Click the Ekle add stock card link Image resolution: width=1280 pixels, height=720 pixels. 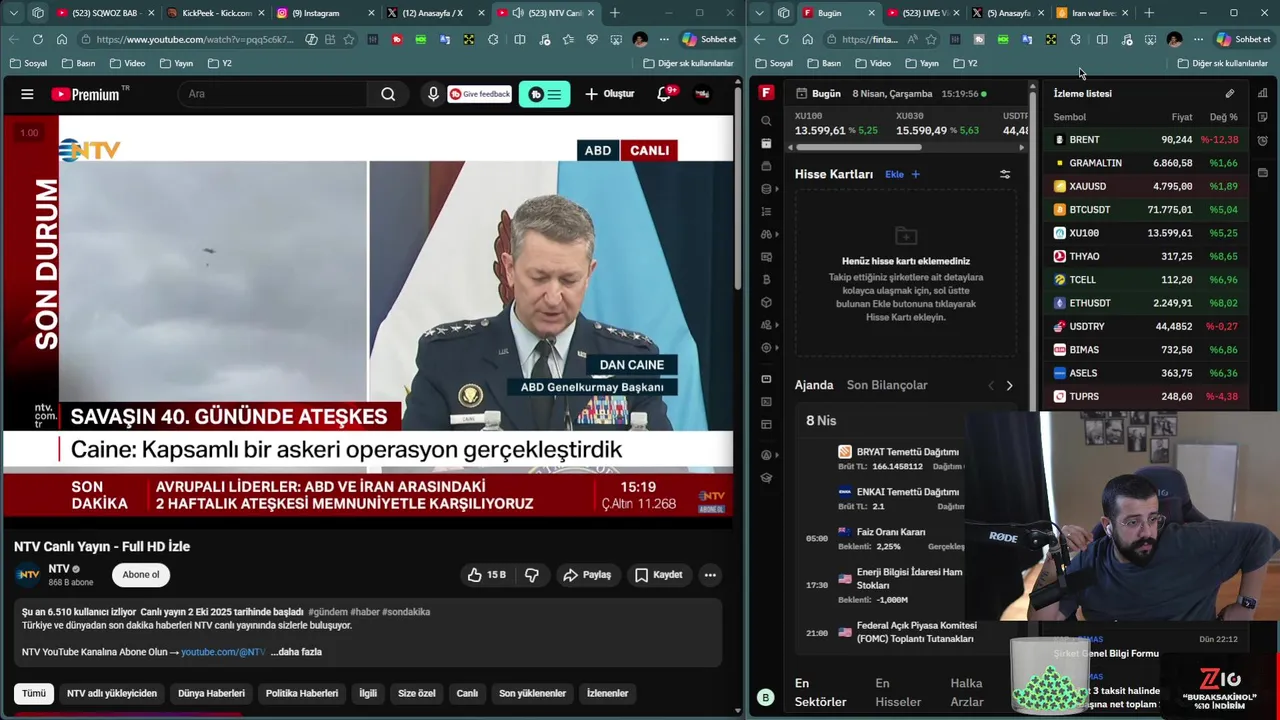(902, 174)
